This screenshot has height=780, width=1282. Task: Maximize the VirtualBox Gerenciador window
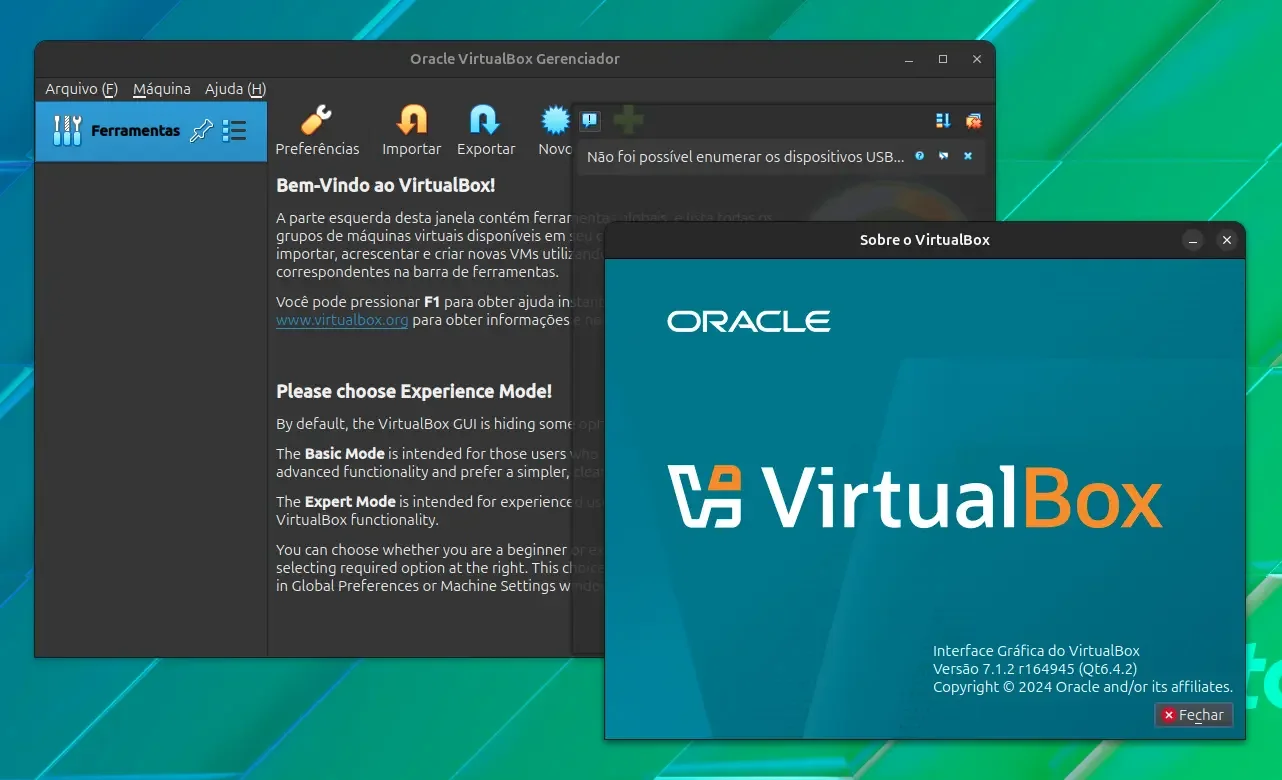(942, 59)
